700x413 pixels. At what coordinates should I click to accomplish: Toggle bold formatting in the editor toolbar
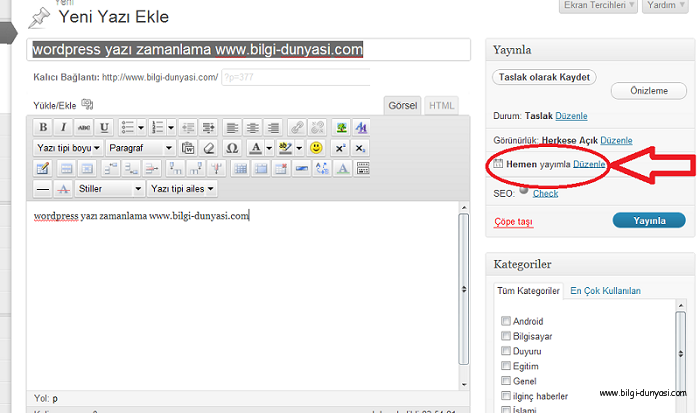[x=43, y=127]
